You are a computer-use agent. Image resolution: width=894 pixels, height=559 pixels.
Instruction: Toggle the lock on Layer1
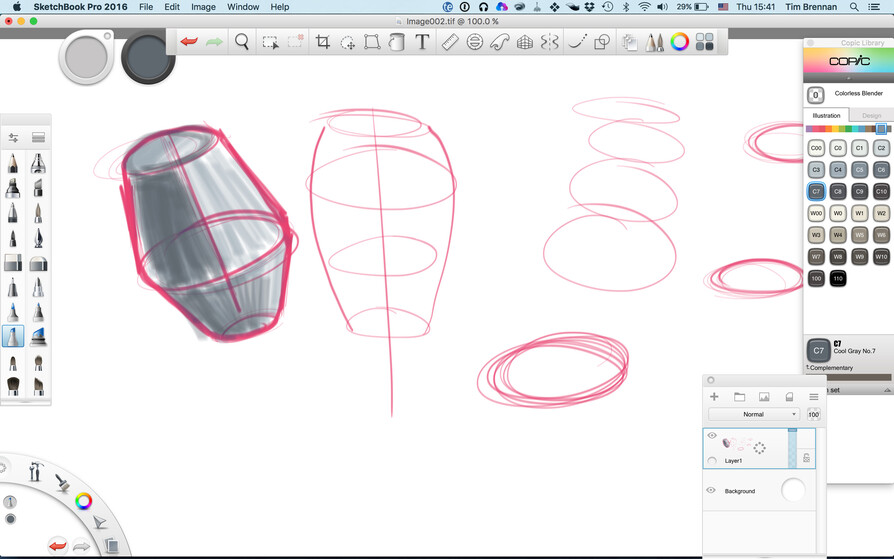click(806, 458)
